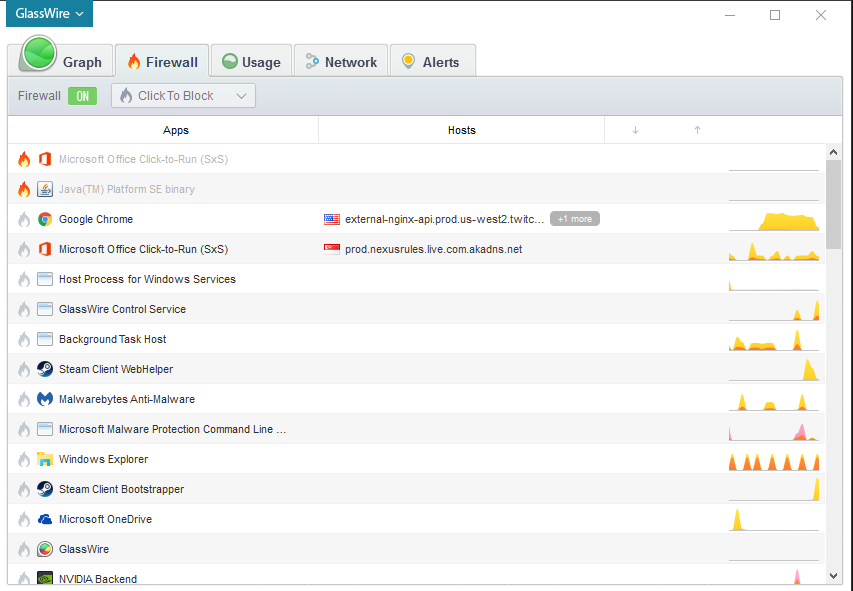This screenshot has height=591, width=853.
Task: Turn off the Firewall ON switch
Action: [82, 96]
